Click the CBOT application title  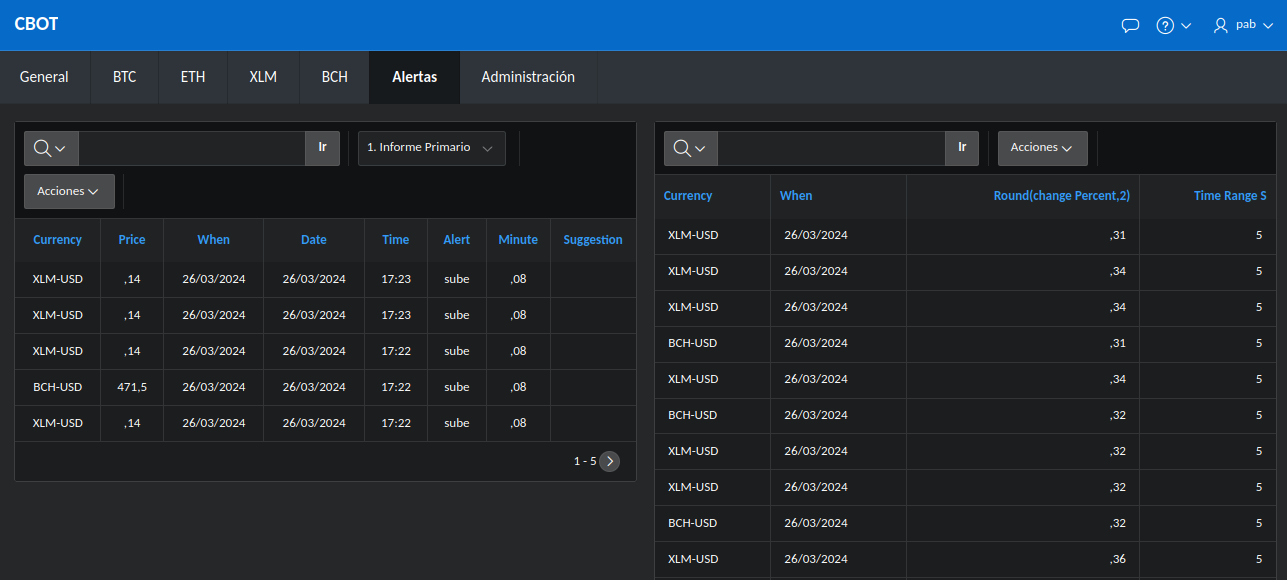coord(36,24)
